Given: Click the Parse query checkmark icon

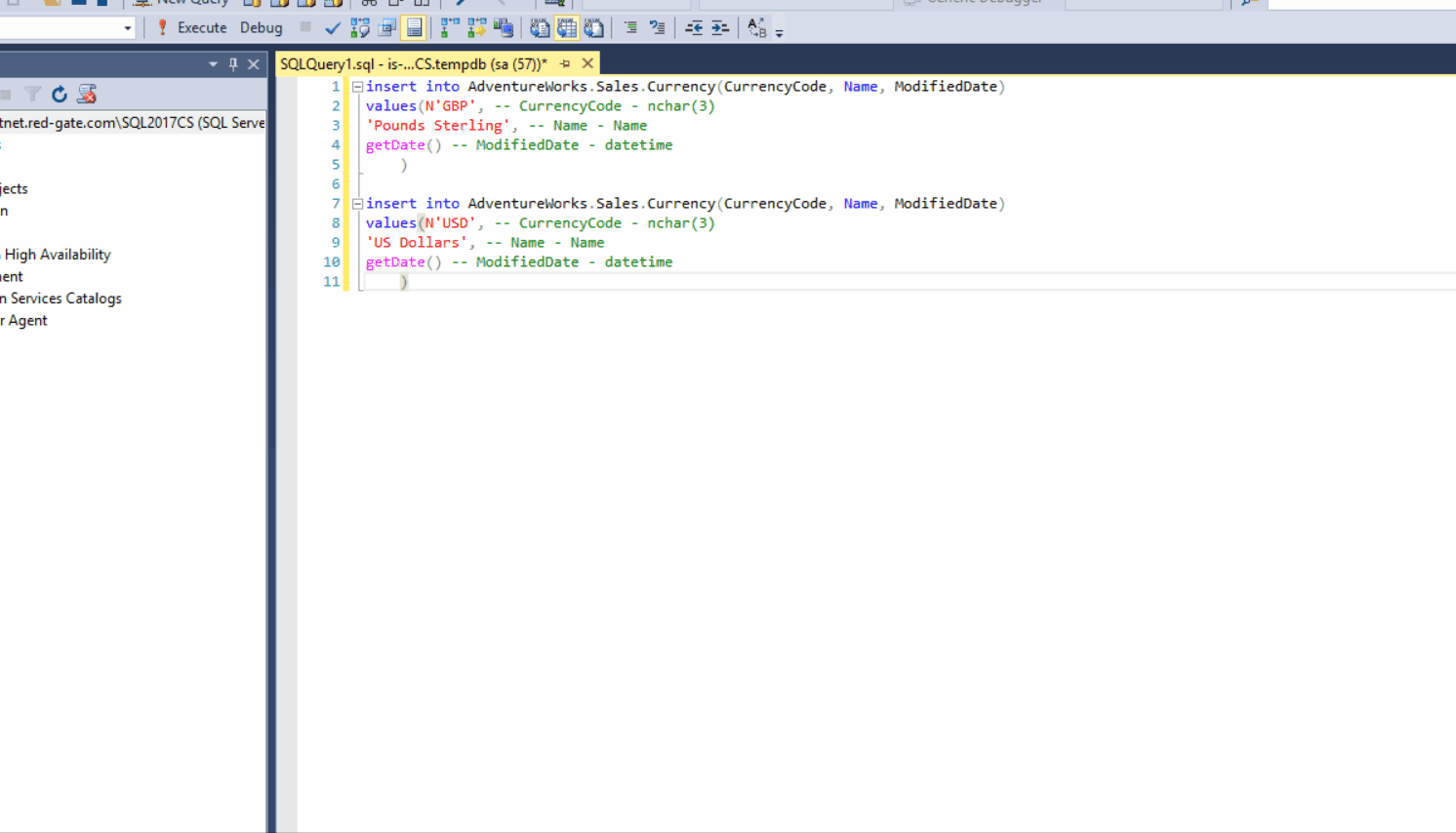Looking at the screenshot, I should point(333,28).
